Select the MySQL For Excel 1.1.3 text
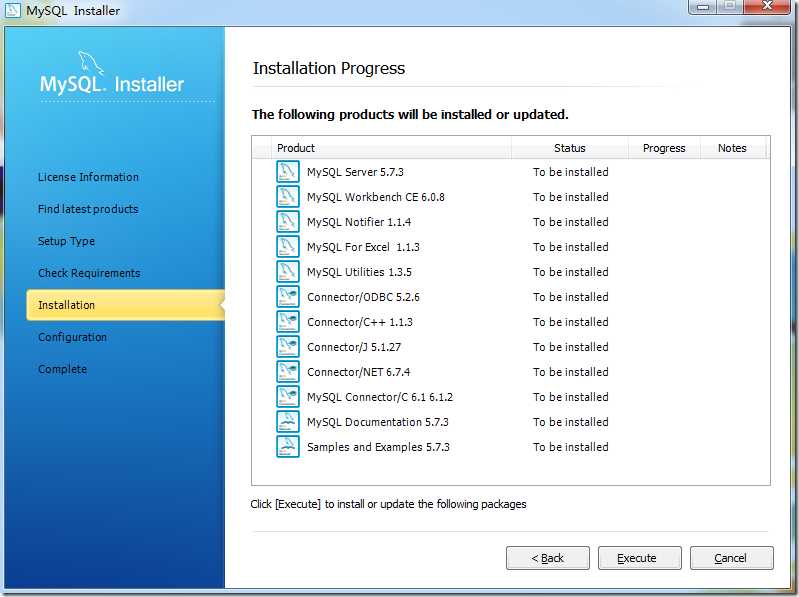This screenshot has height=597, width=799. (363, 247)
